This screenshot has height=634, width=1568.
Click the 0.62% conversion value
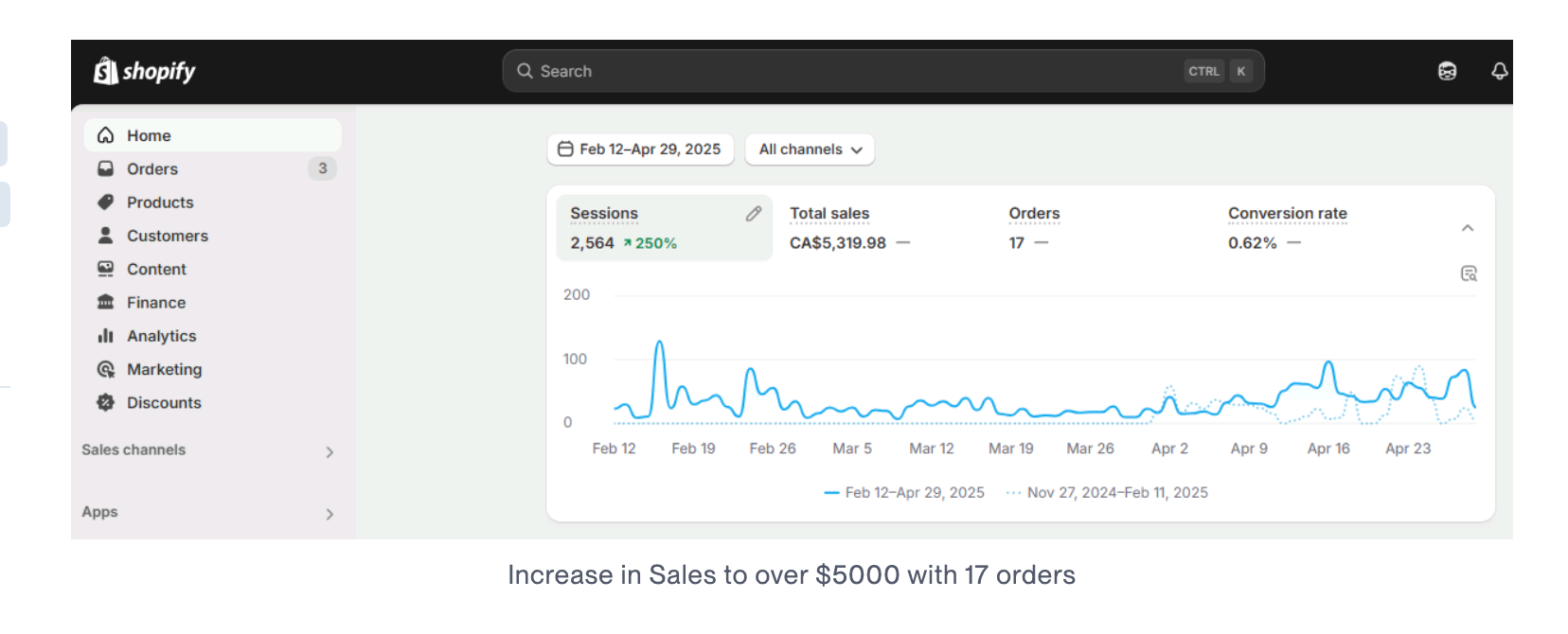click(x=1253, y=243)
